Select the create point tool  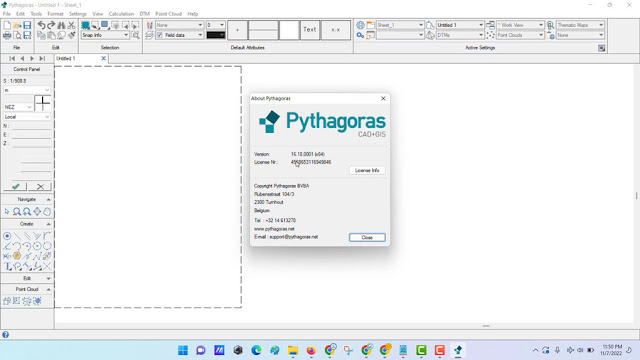[7, 236]
